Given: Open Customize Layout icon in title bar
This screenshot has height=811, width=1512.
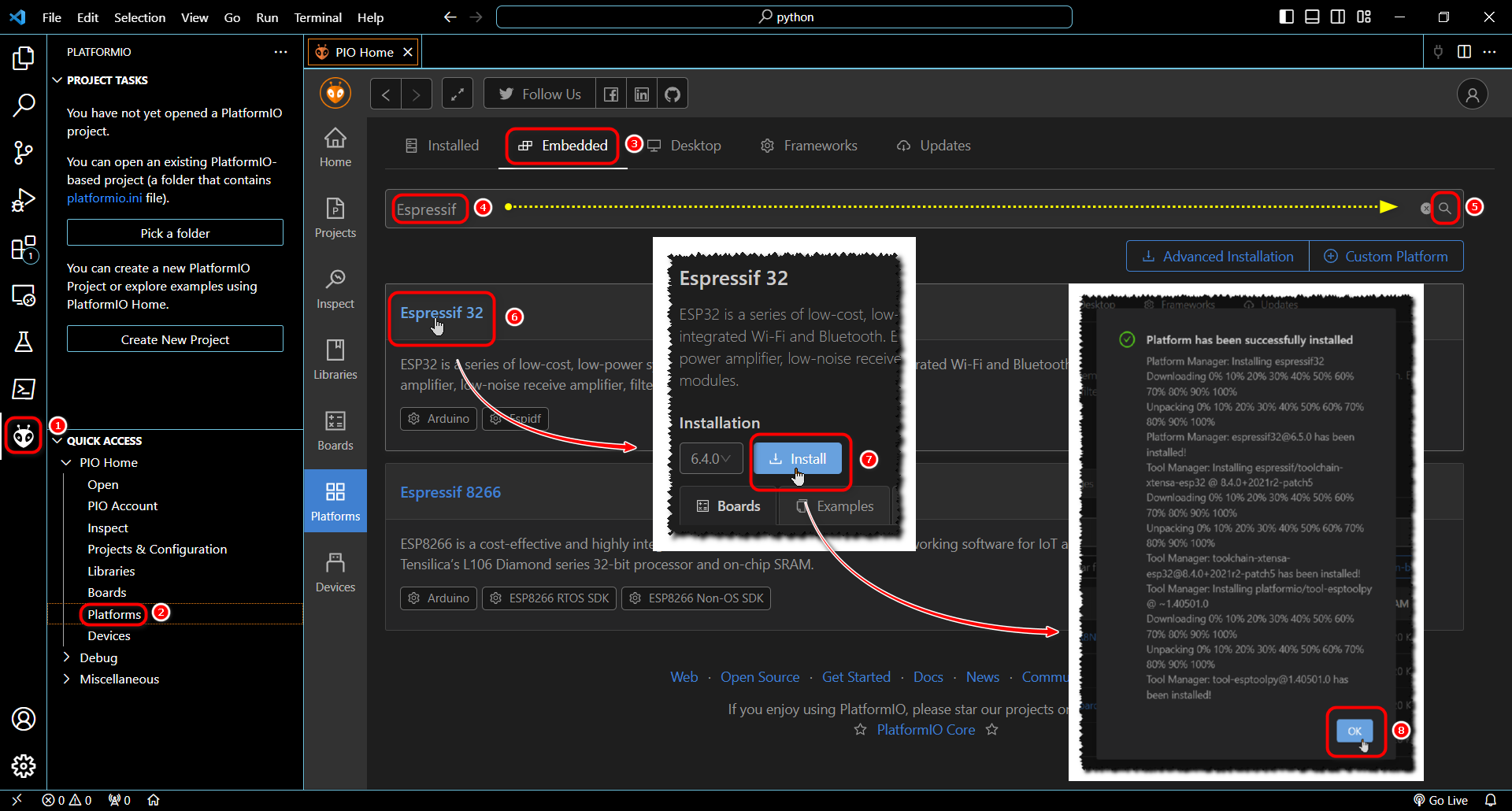Looking at the screenshot, I should (x=1364, y=17).
